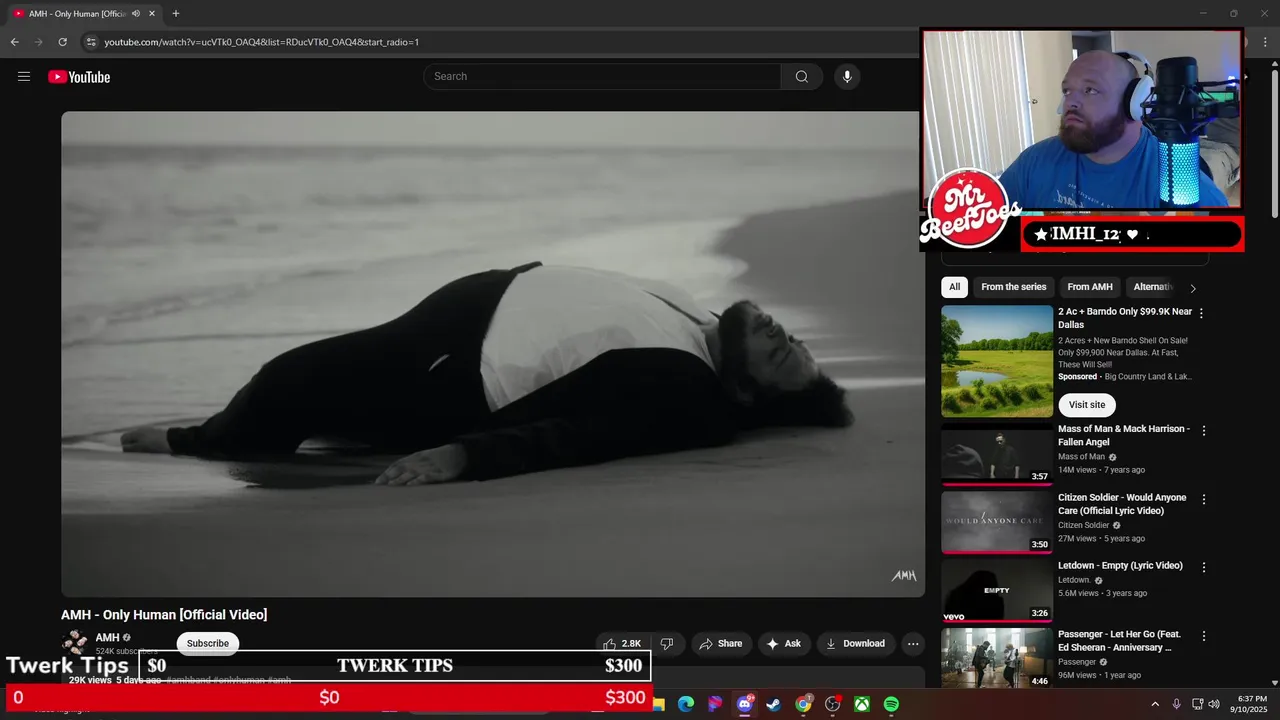Dislike the video with thumbs down
The image size is (1280, 720).
click(x=667, y=644)
